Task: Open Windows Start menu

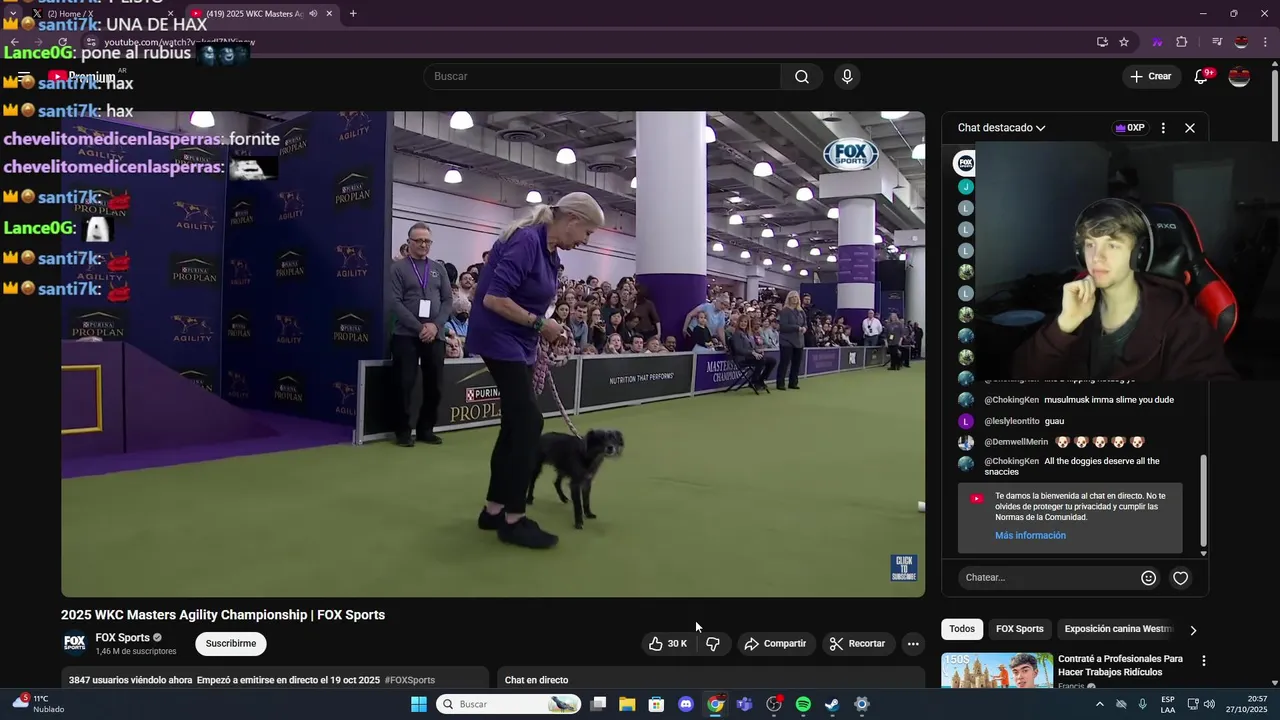Action: (419, 704)
